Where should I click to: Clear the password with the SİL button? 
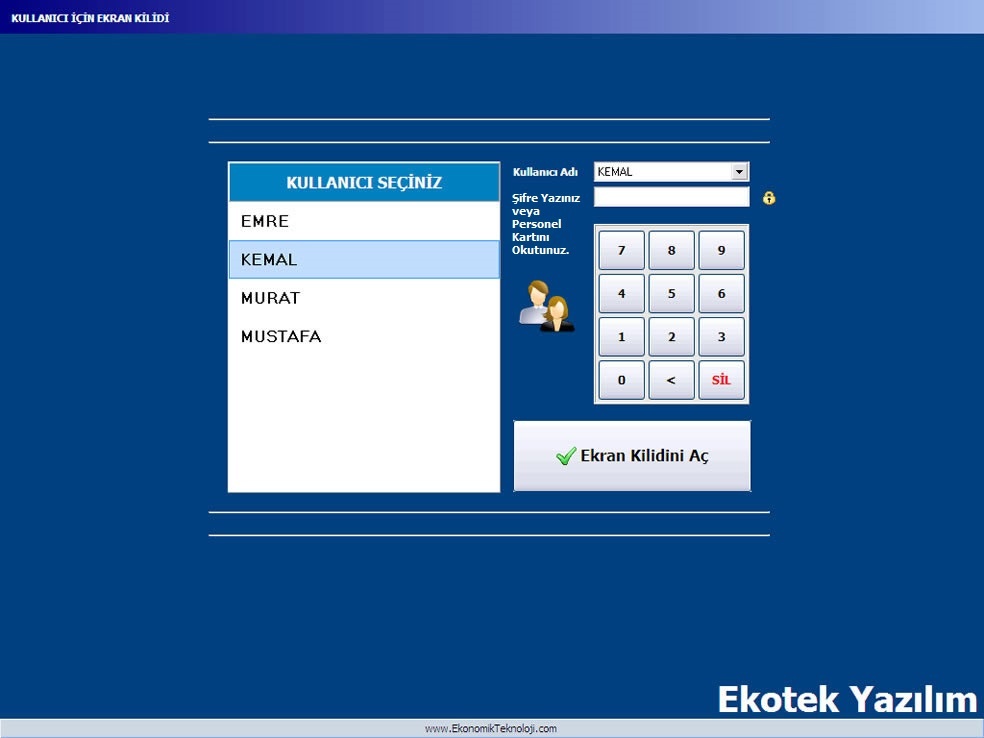click(722, 380)
